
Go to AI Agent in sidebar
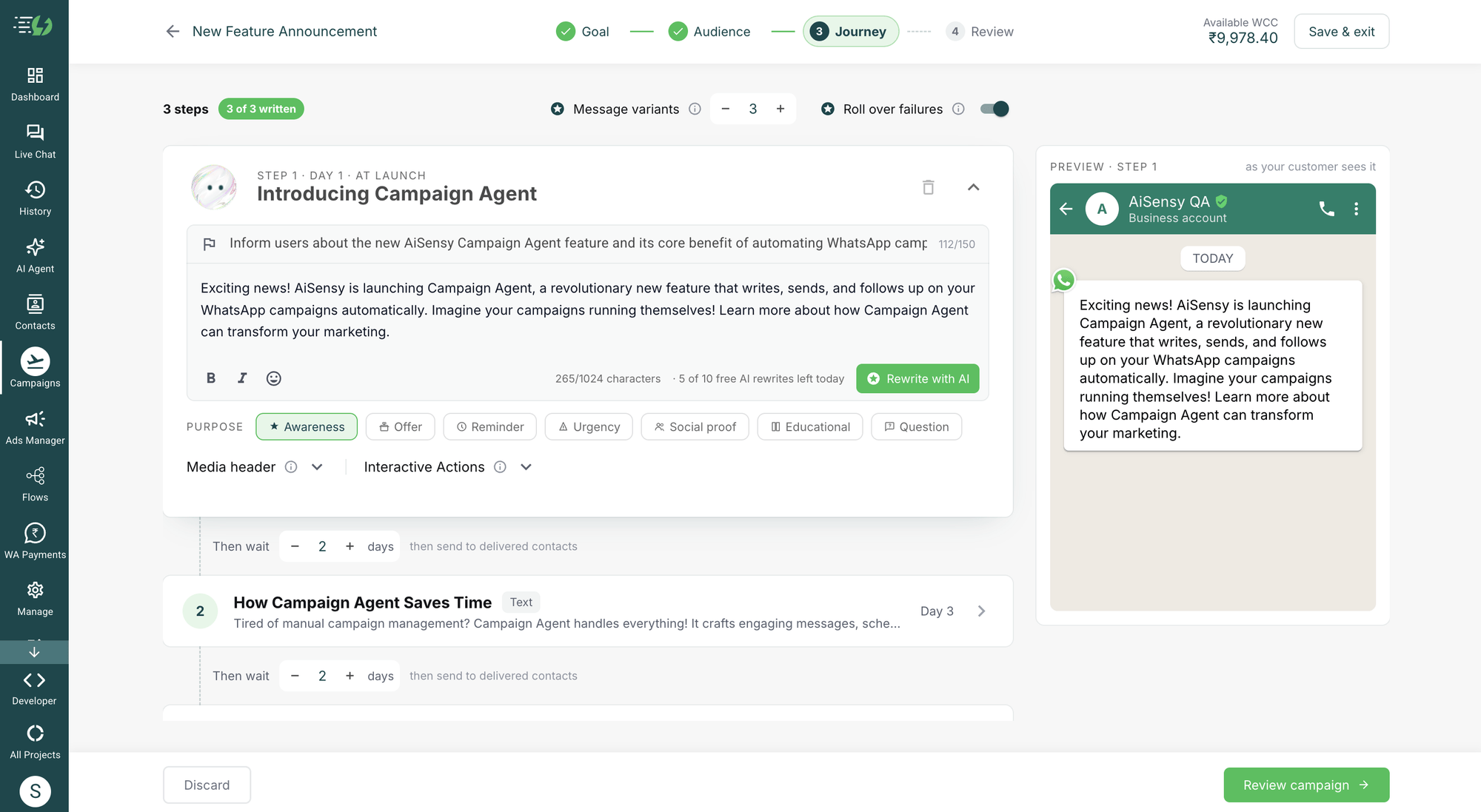[35, 256]
